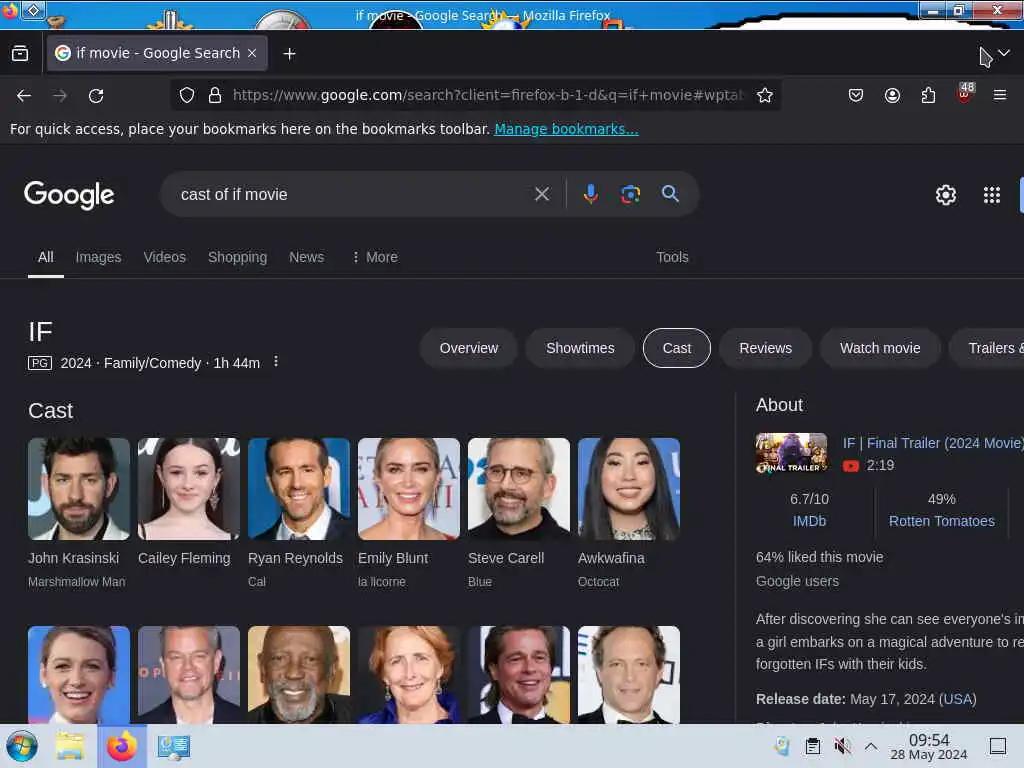Select the Cast chip
This screenshot has width=1024, height=768.
coord(677,348)
